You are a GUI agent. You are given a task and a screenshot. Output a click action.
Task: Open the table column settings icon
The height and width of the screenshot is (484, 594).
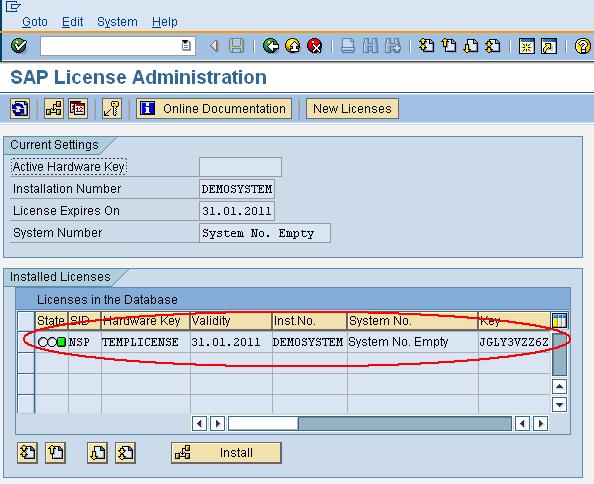pos(560,320)
